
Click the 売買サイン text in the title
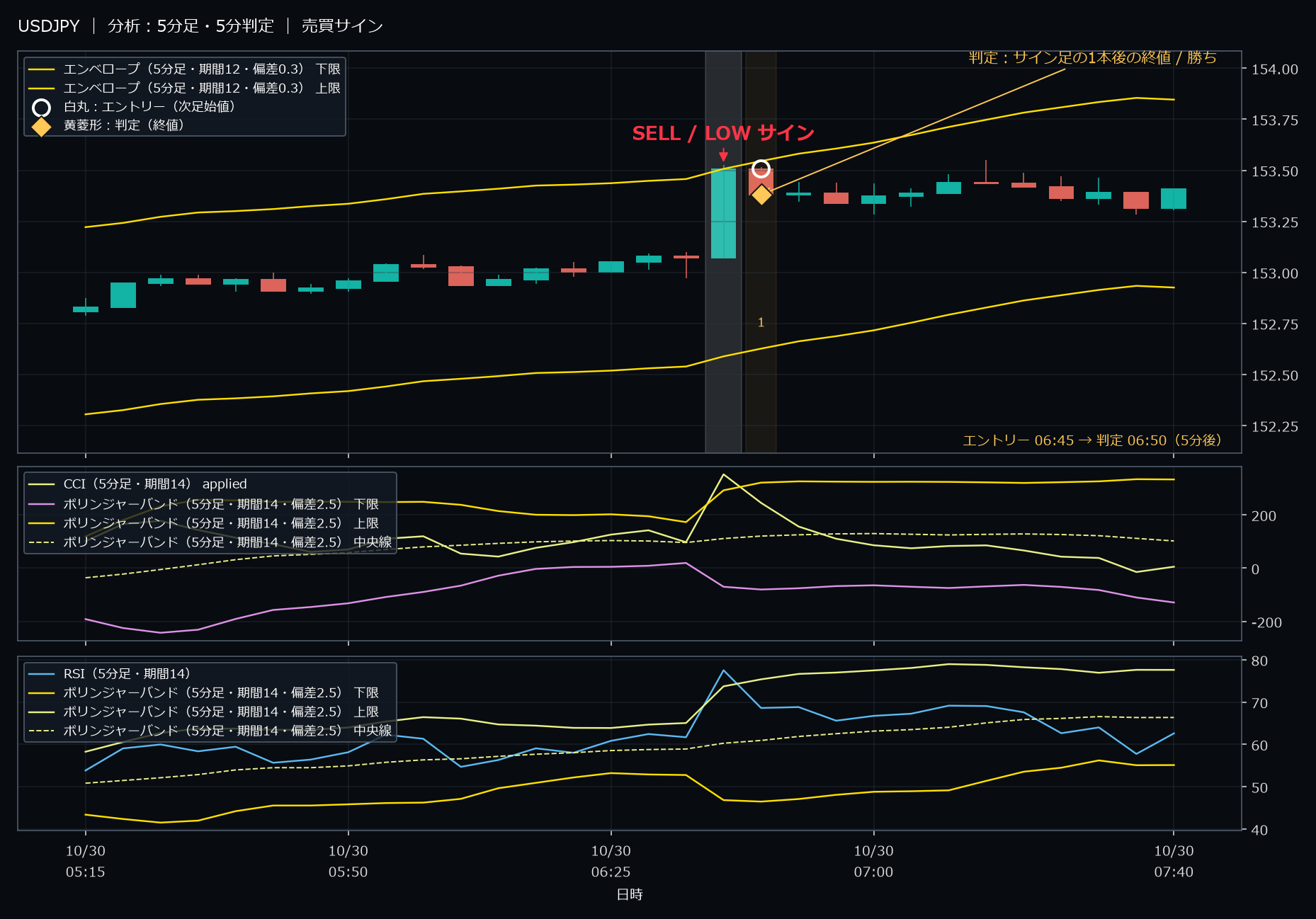tap(342, 26)
